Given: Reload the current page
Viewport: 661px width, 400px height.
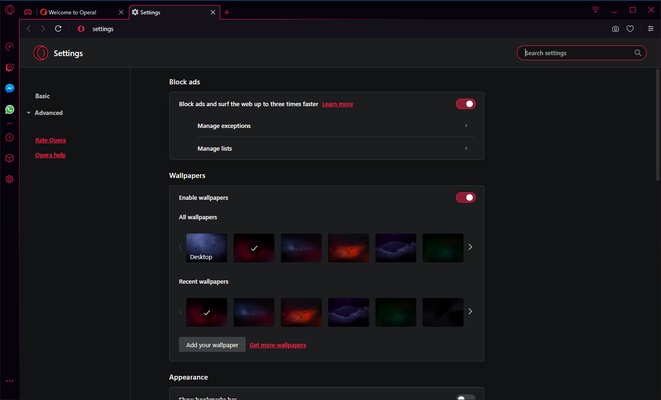Looking at the screenshot, I should pyautogui.click(x=58, y=29).
